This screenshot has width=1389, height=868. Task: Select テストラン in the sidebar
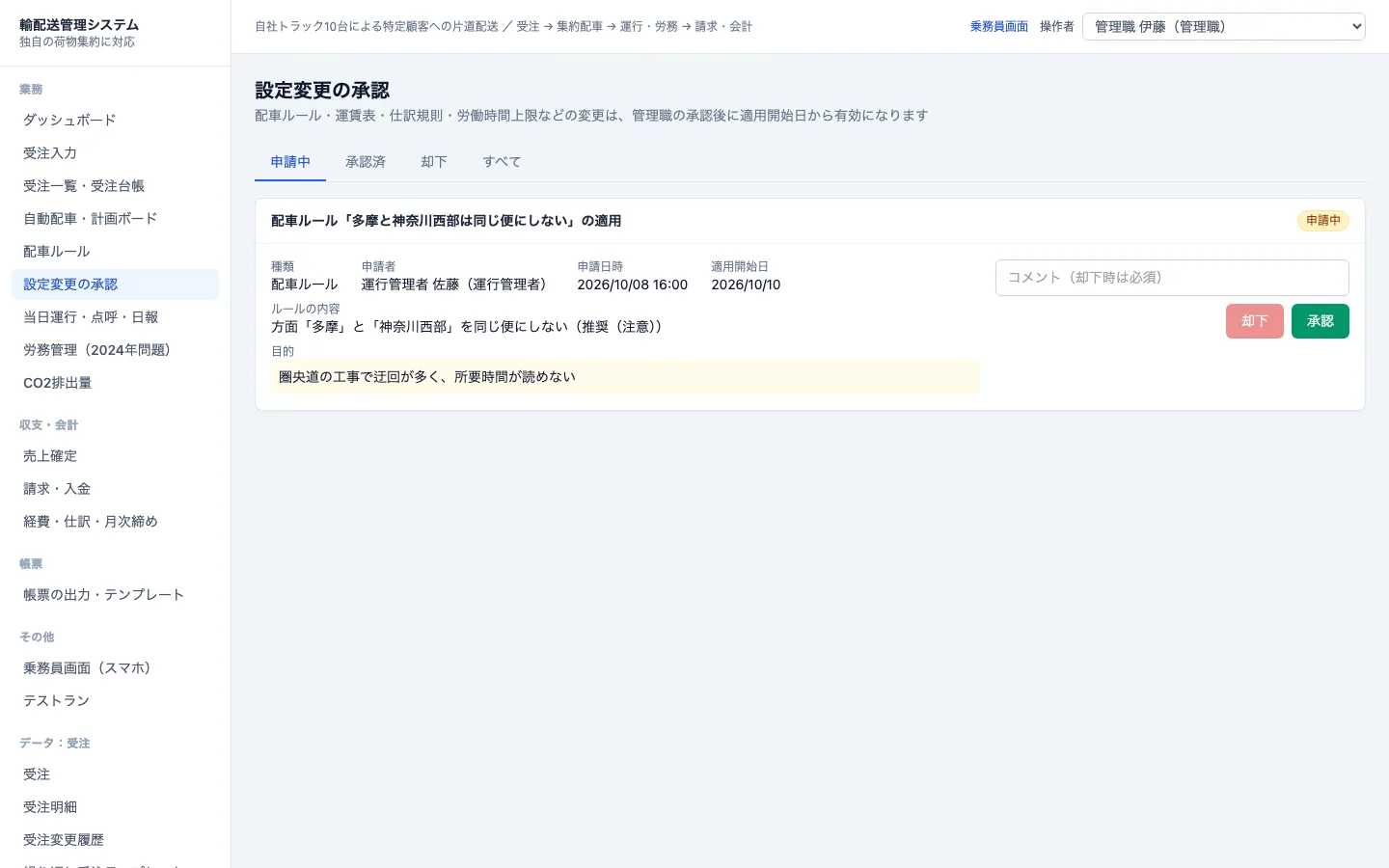click(x=116, y=701)
